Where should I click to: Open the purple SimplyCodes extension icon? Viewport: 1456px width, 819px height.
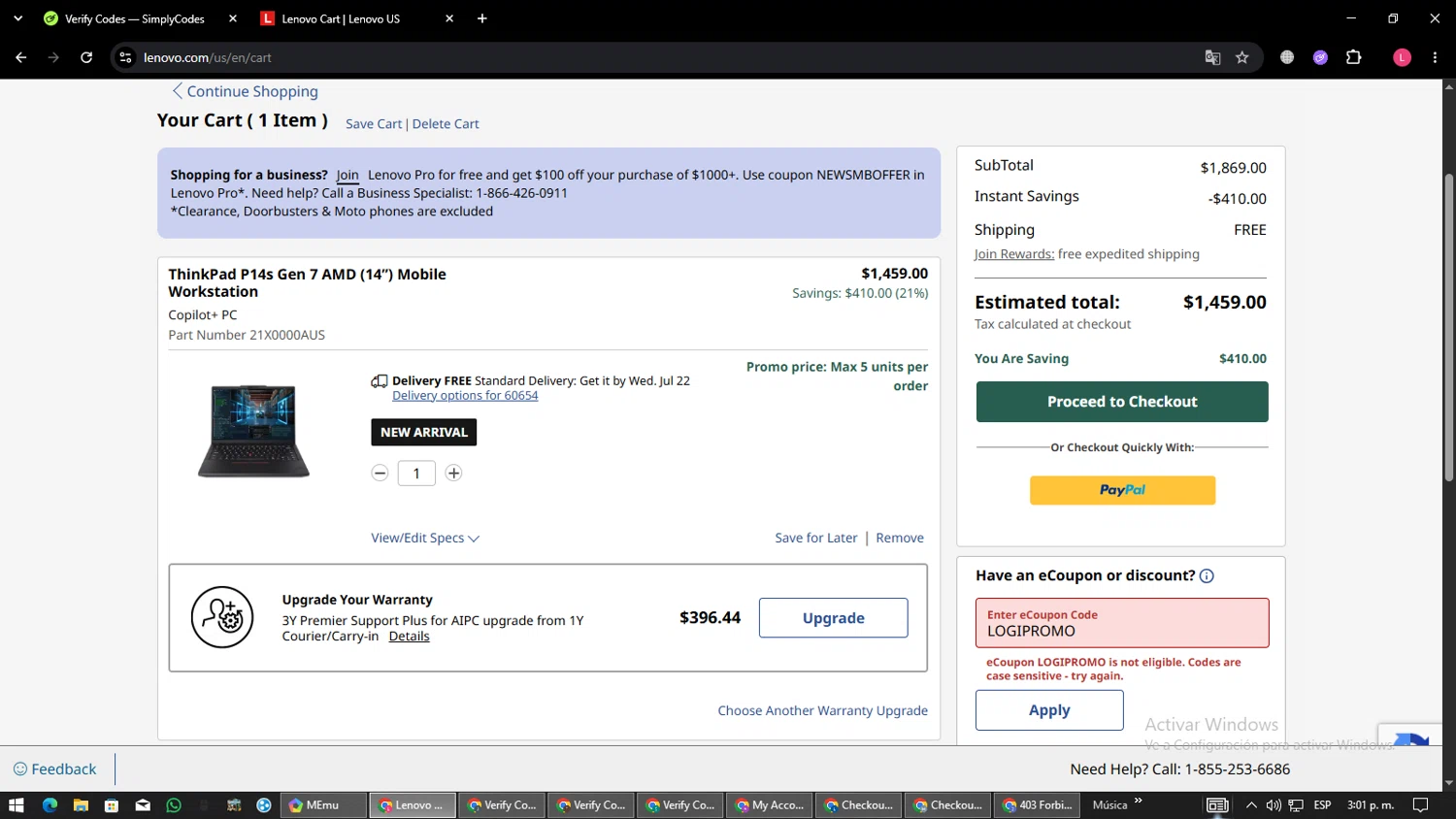pos(1320,57)
